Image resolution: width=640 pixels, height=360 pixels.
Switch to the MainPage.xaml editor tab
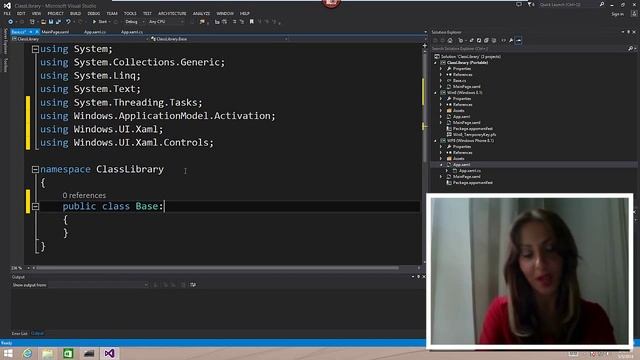pyautogui.click(x=55, y=32)
